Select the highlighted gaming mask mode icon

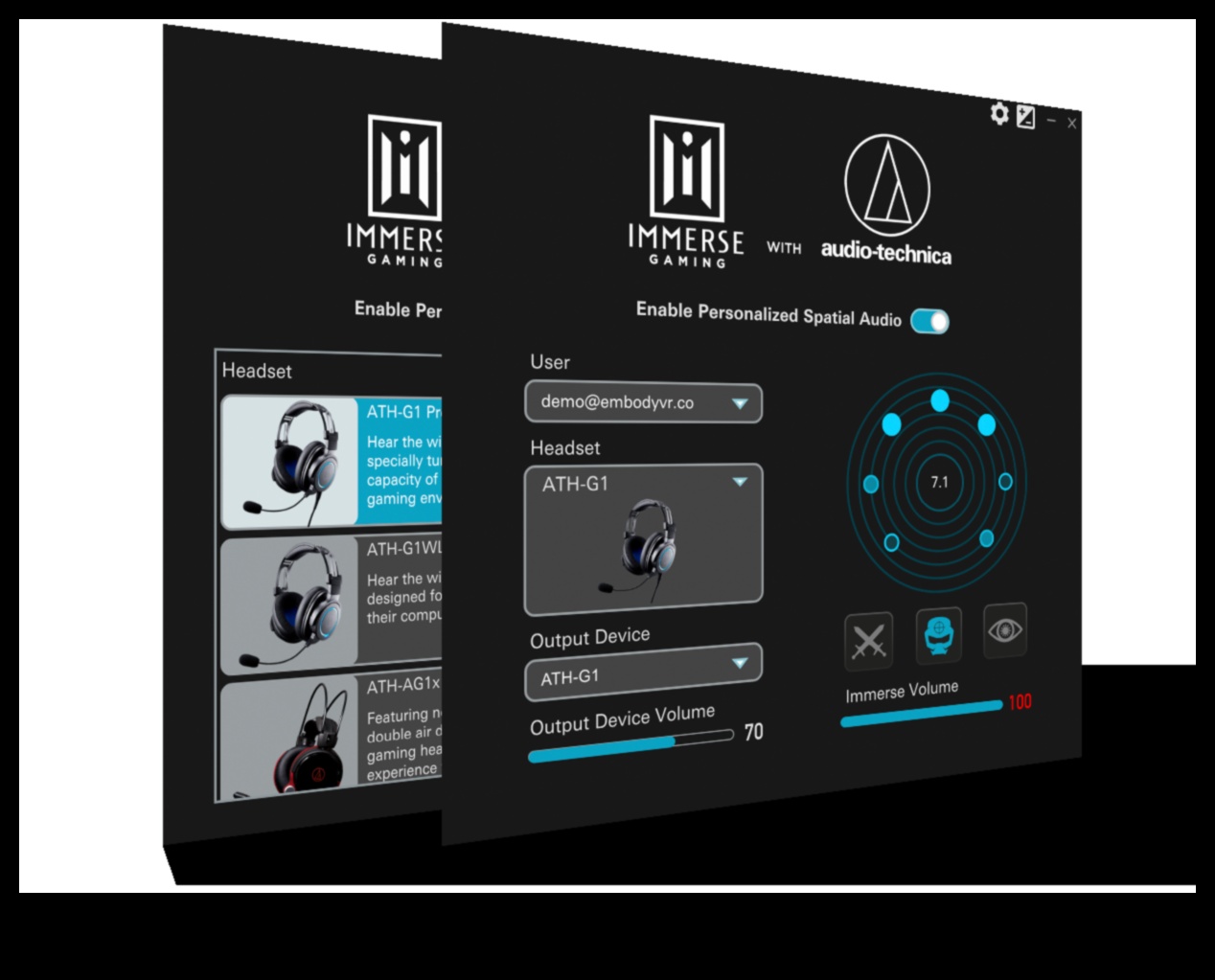(x=939, y=635)
